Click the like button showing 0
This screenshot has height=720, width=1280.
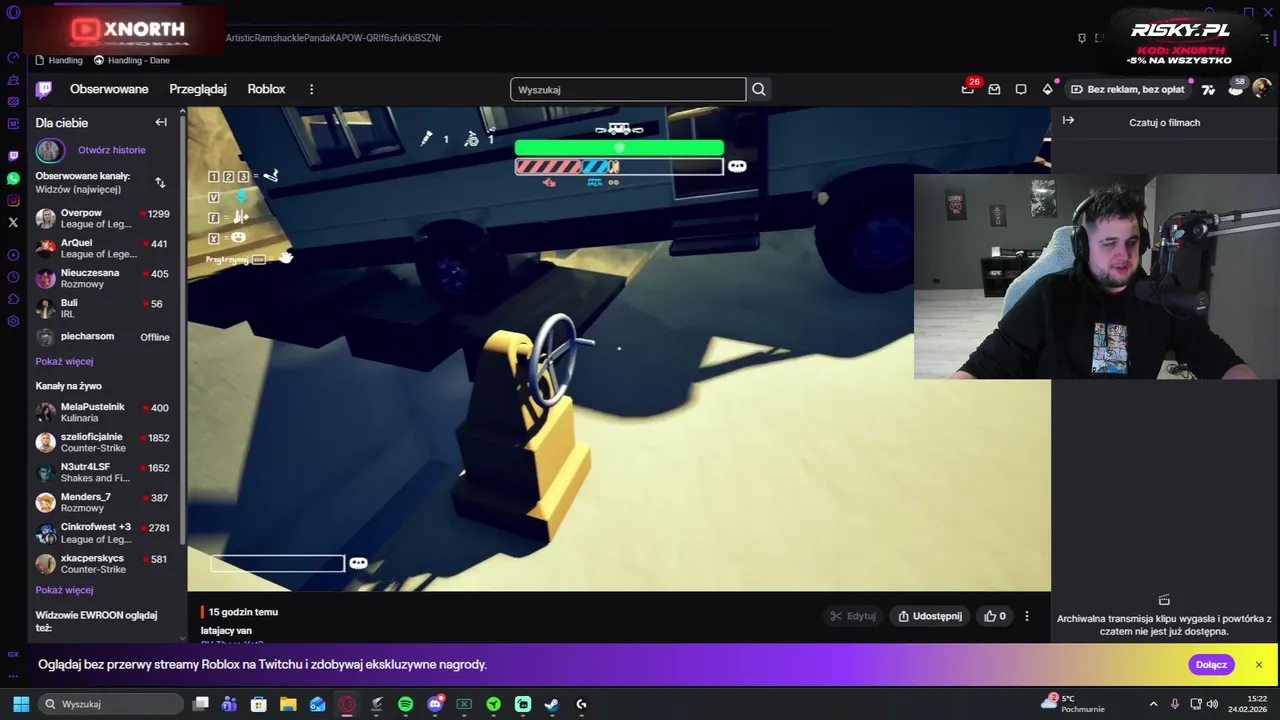pos(995,616)
